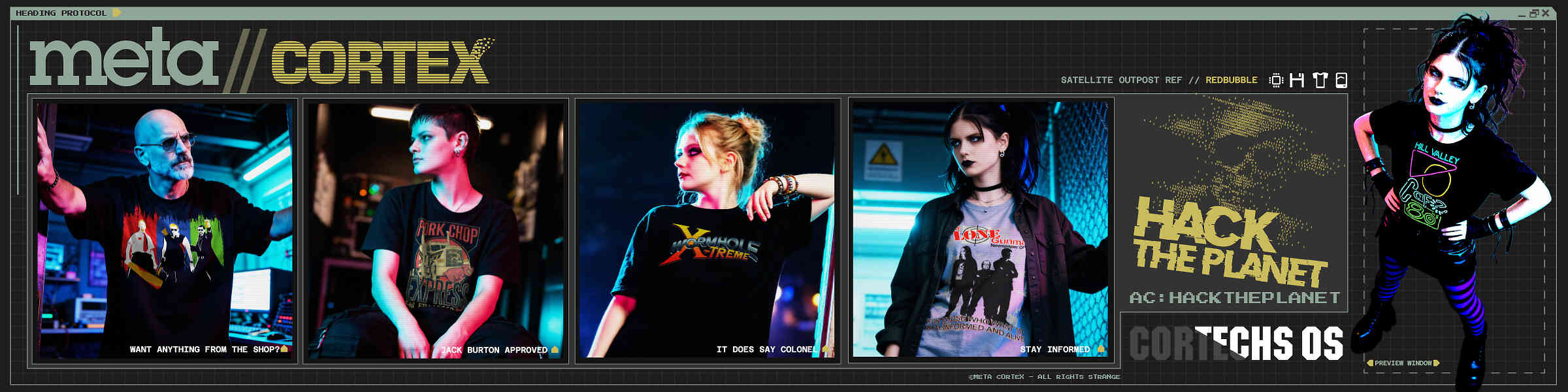Screen dimensions: 1568x392
Task: Click 'WANT ANYTHING FROM THE SHOP?' caption
Action: [204, 350]
